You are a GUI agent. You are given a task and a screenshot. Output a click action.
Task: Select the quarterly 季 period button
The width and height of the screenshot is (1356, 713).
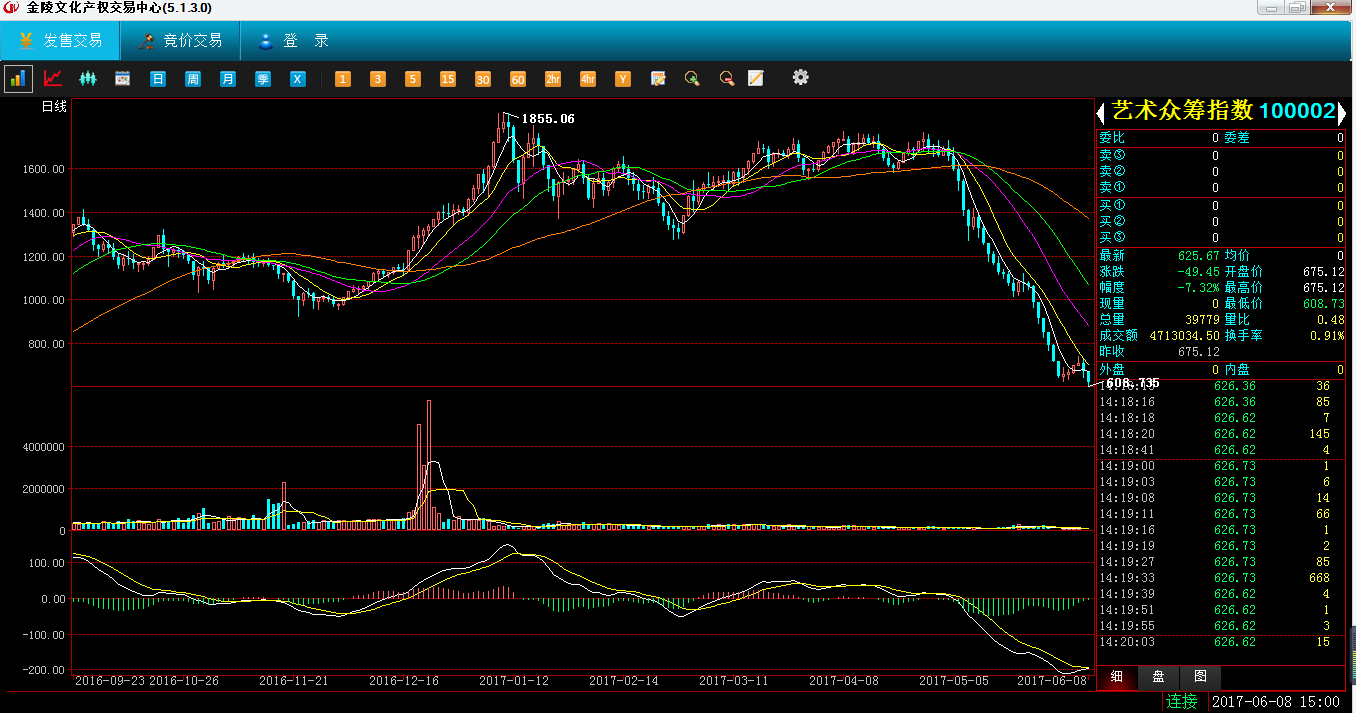(x=263, y=78)
